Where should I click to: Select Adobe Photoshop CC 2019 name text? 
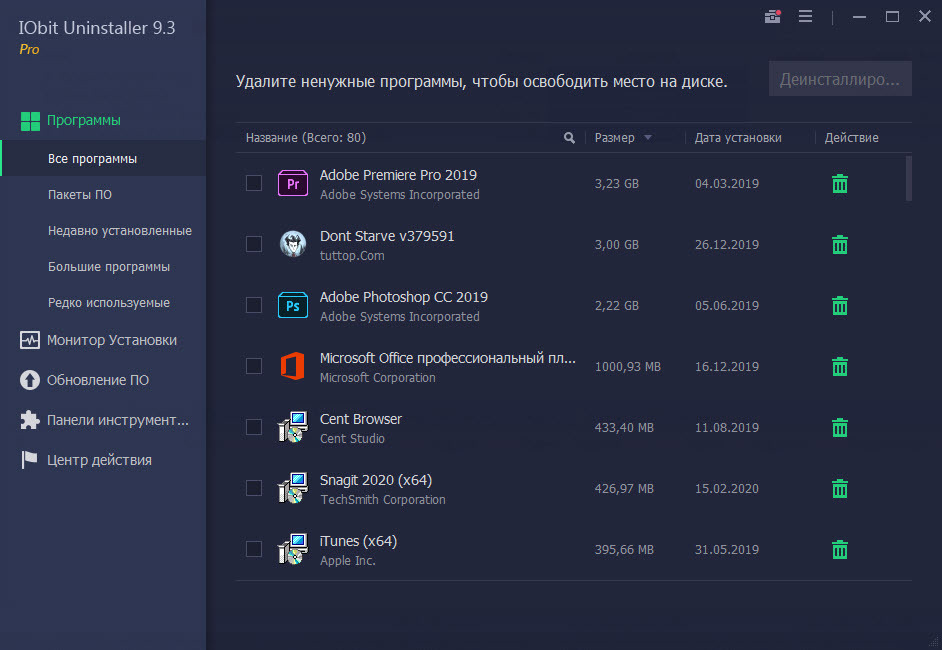(404, 297)
